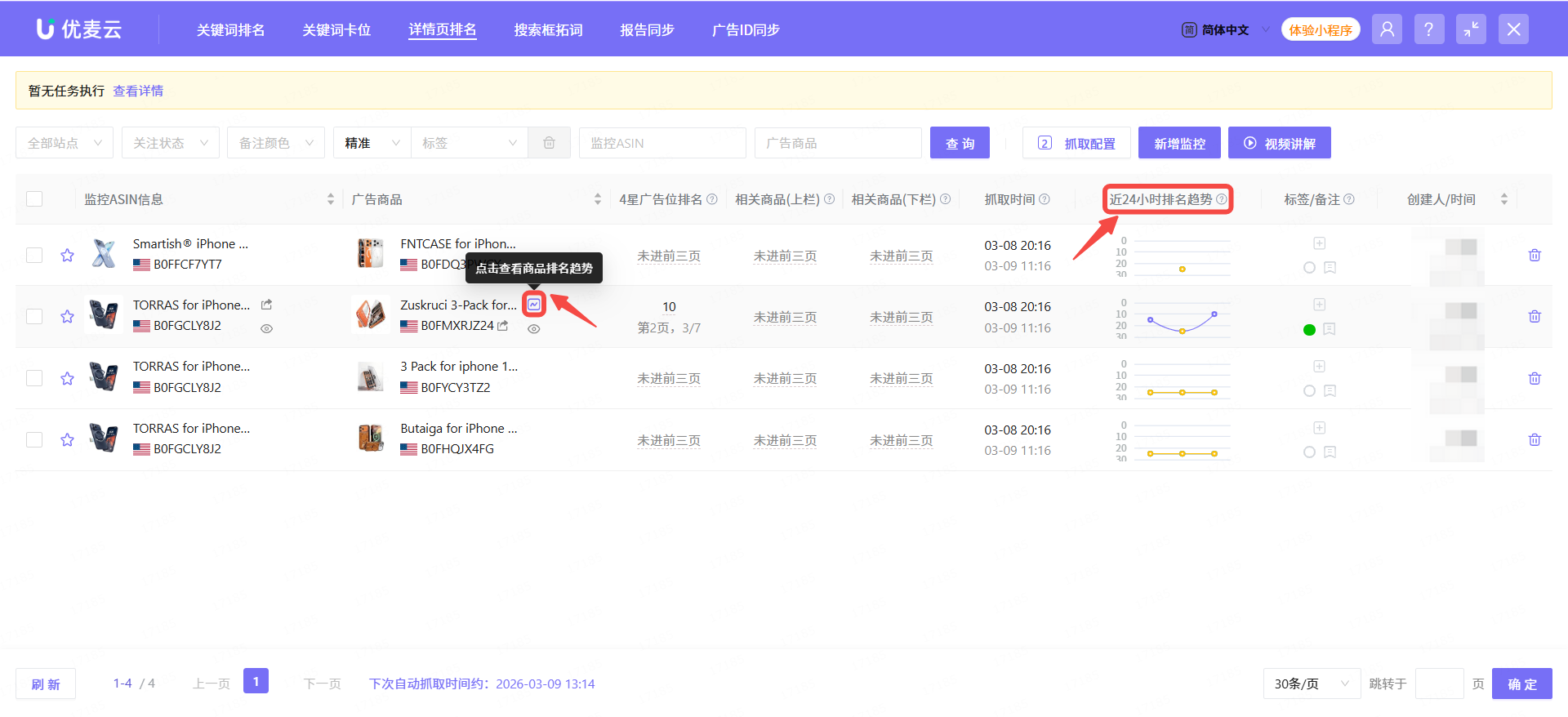This screenshot has width=1568, height=717.
Task: Click the 新增监控 button
Action: click(1178, 143)
